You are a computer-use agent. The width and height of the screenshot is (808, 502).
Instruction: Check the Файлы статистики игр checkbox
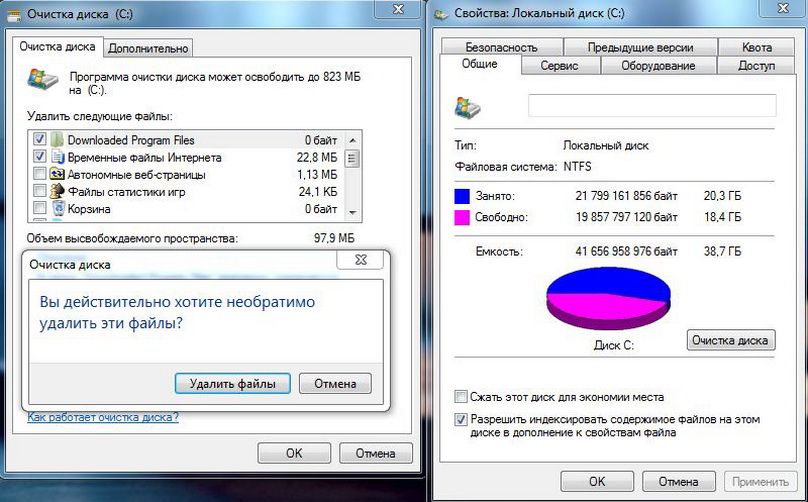[x=40, y=191]
